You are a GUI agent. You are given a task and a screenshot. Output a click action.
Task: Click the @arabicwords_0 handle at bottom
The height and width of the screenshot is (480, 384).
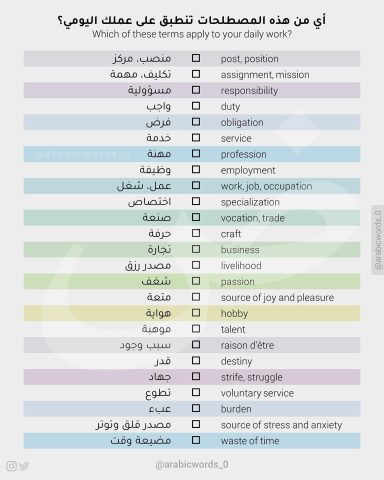click(x=192, y=464)
